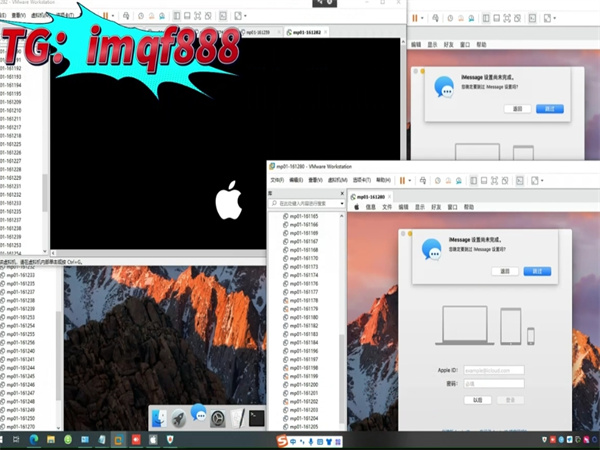Open Launchpad rocket icon in dock
The height and width of the screenshot is (450, 600).
tap(179, 419)
